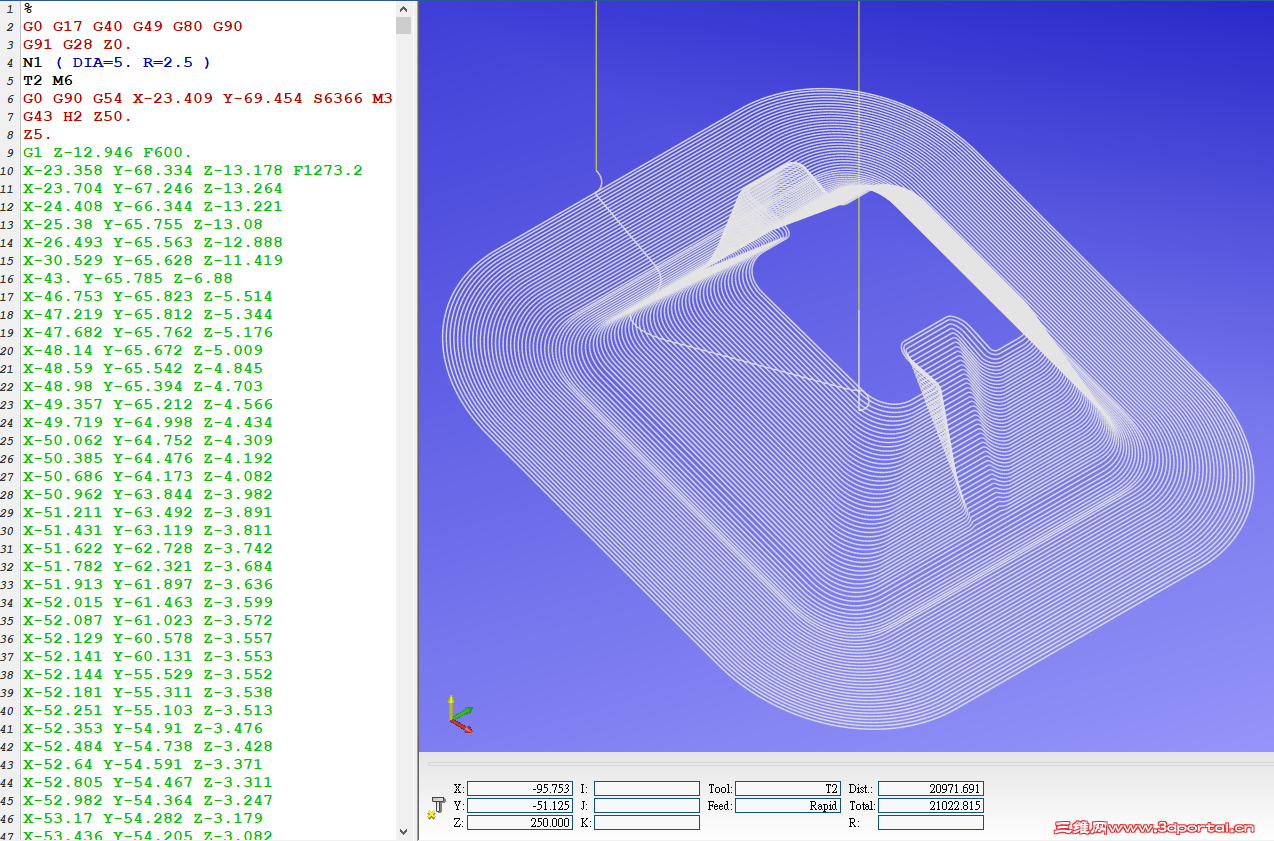
Task: Click the code scrollbar up arrow
Action: click(x=403, y=8)
